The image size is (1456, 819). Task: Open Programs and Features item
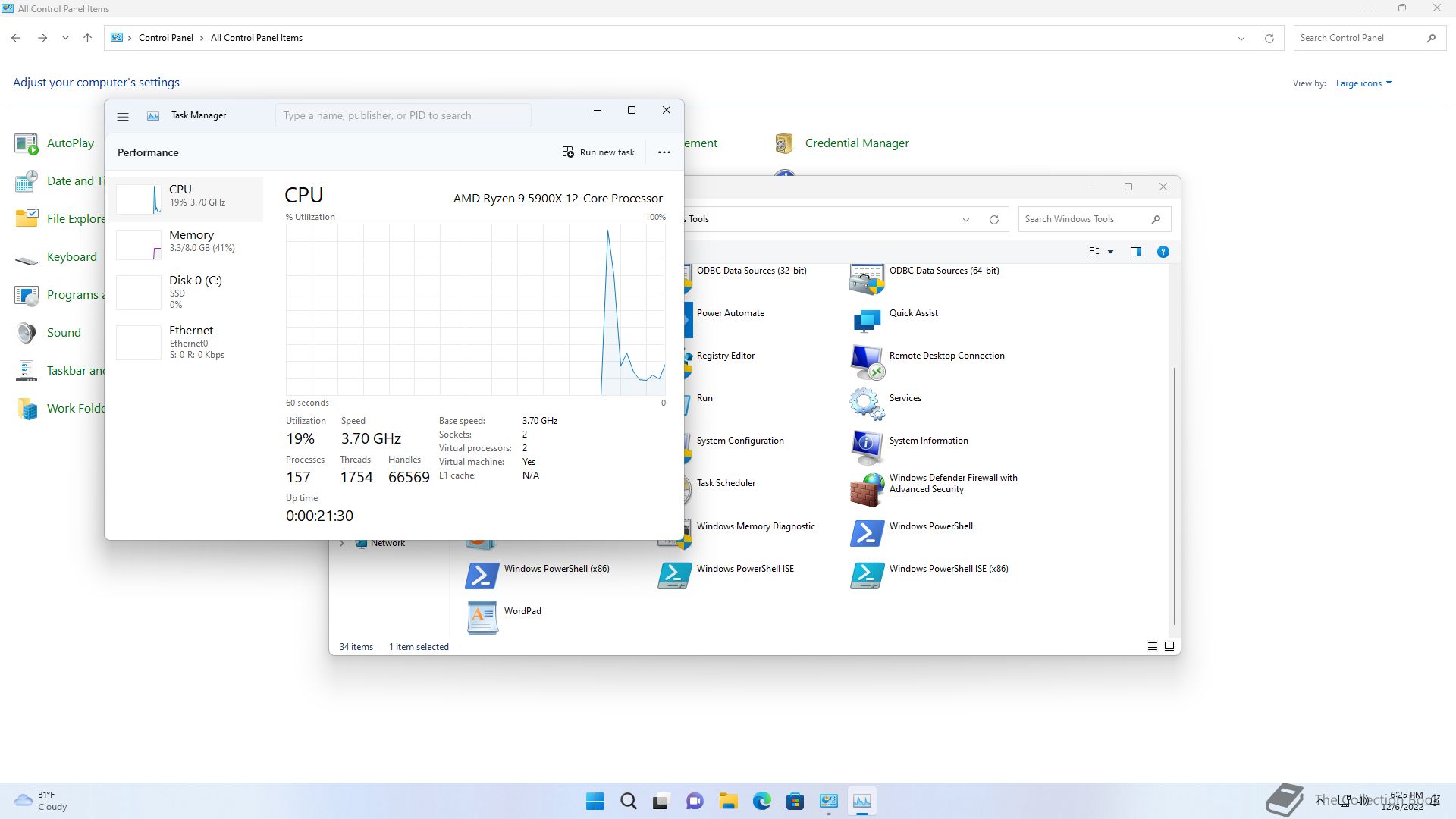pos(59,295)
